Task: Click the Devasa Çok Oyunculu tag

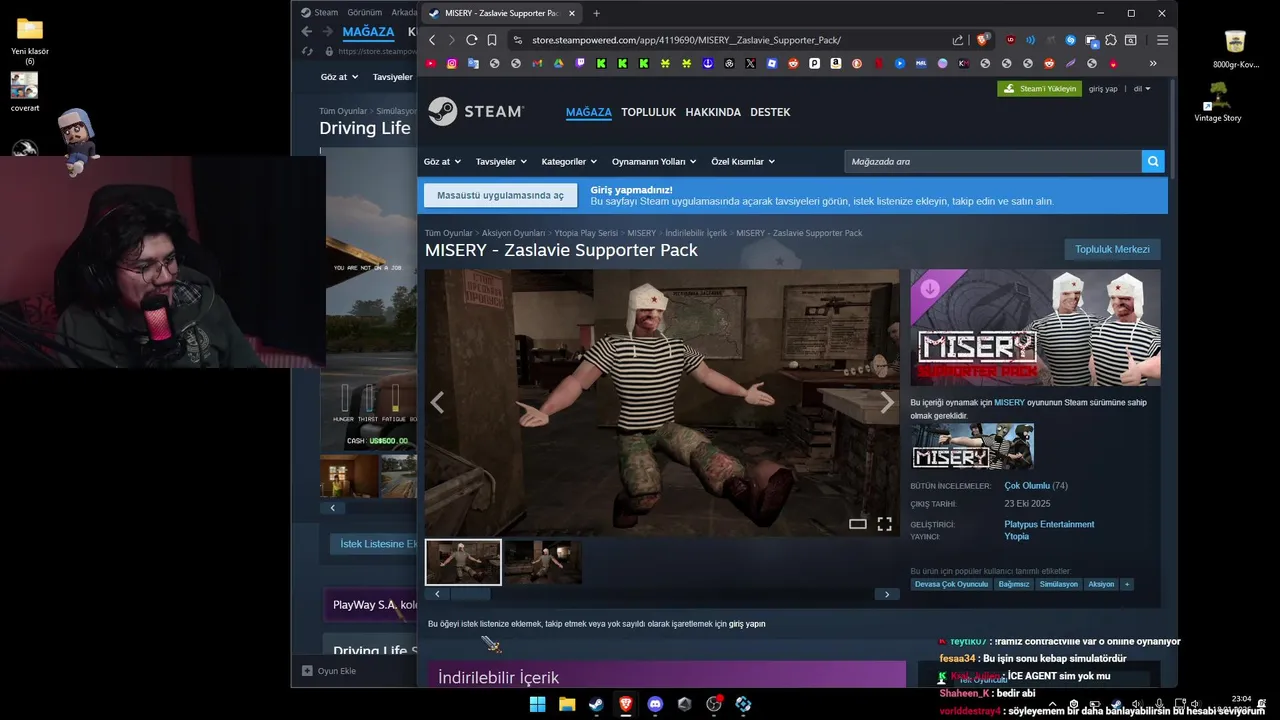Action: [951, 584]
